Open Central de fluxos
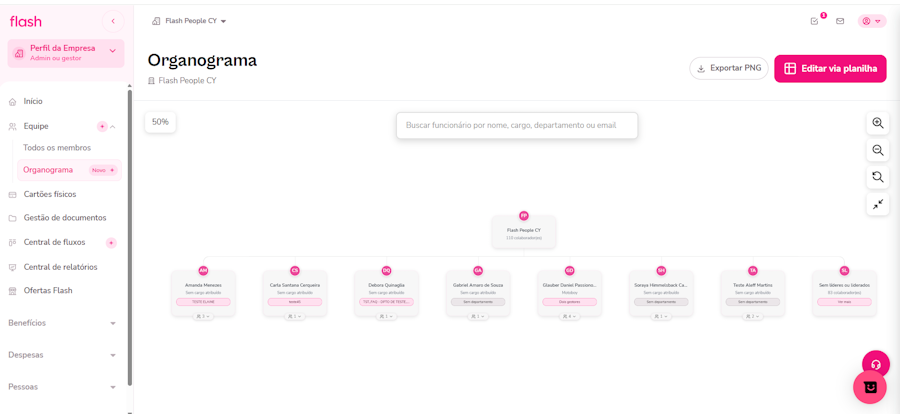Image resolution: width=900 pixels, height=414 pixels. [x=55, y=242]
